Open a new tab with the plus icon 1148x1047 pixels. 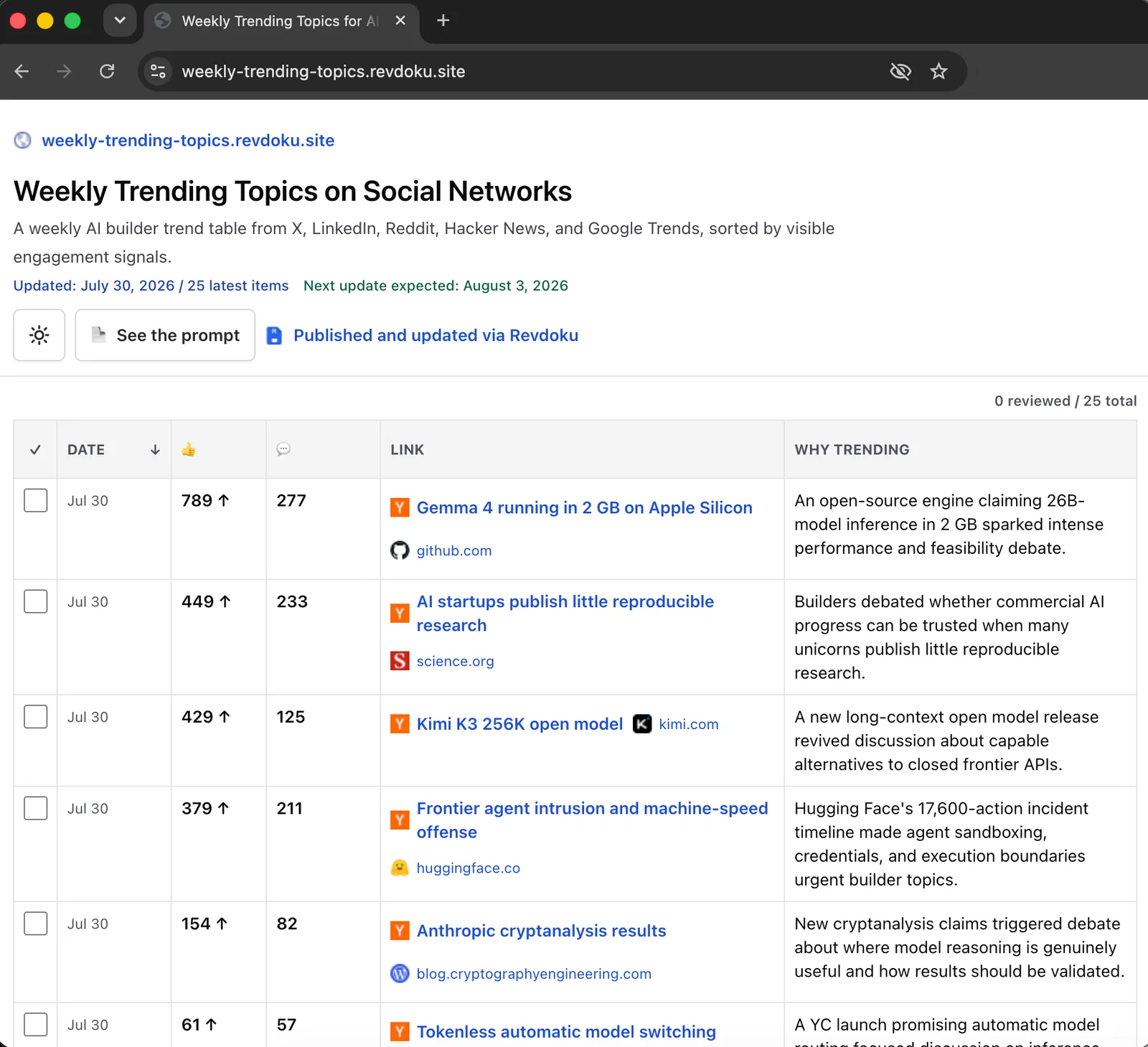(443, 21)
